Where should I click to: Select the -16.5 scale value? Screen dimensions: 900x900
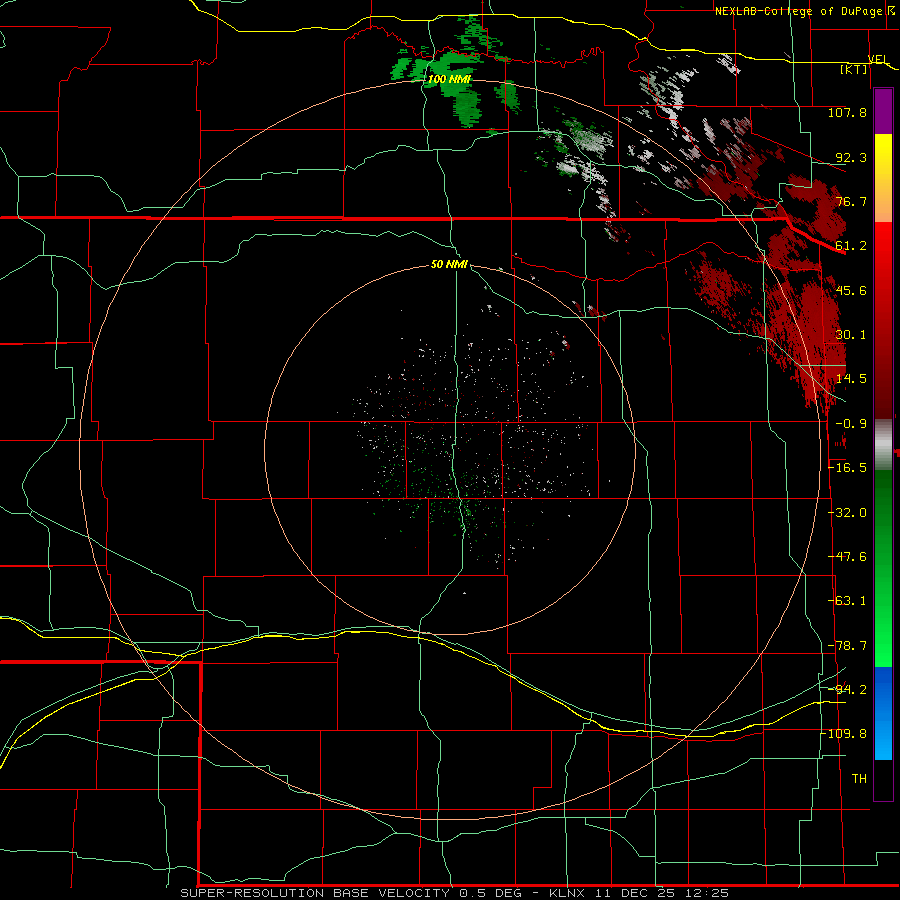point(847,468)
